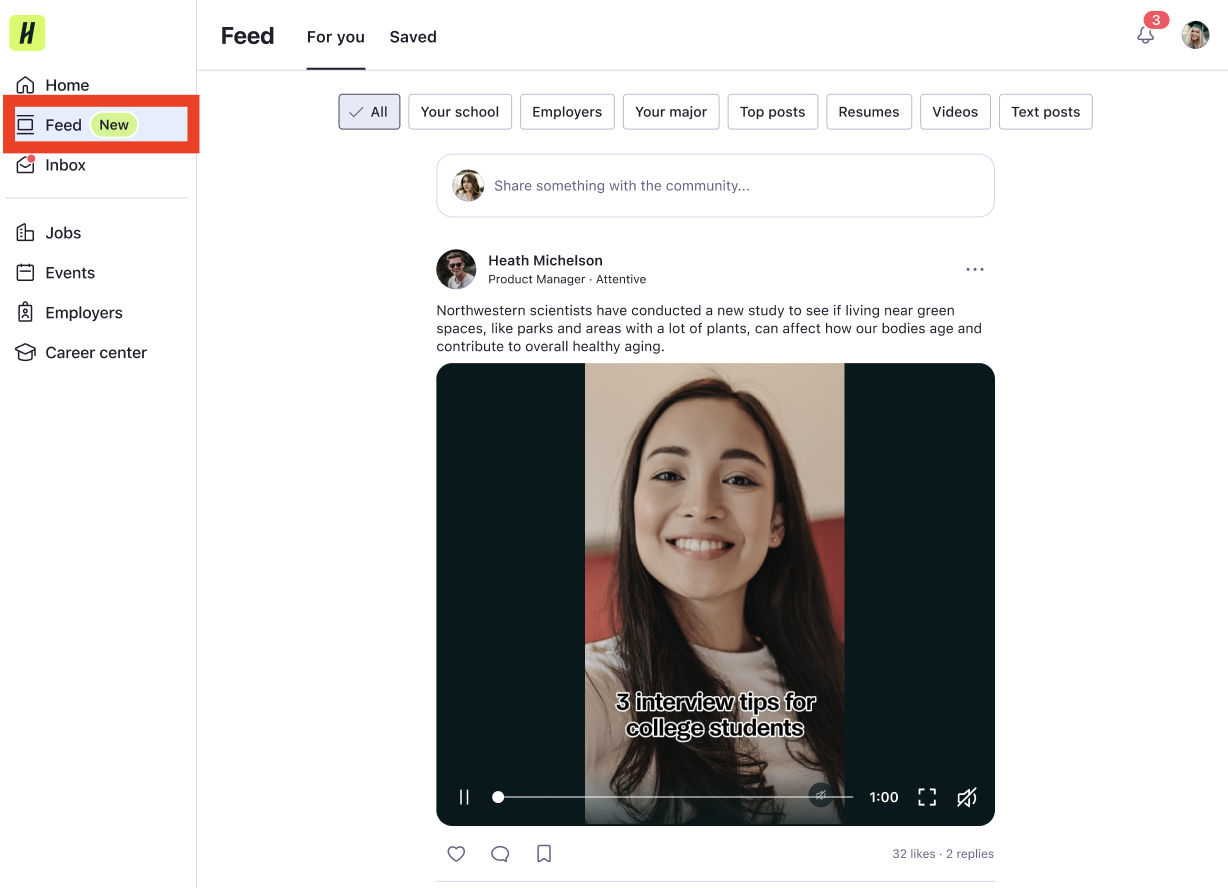Click the 32 likes · 2 replies text
Image resolution: width=1228 pixels, height=888 pixels.
pos(943,854)
